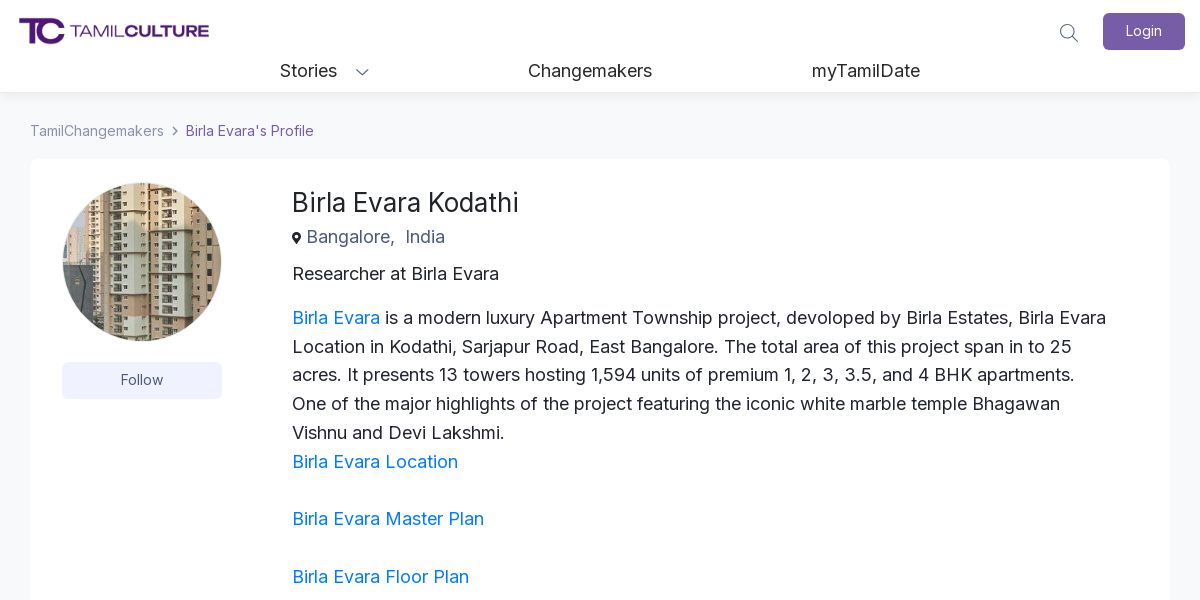Image resolution: width=1200 pixels, height=600 pixels.
Task: Click the Researcher at Birla Evara headline
Action: (395, 274)
